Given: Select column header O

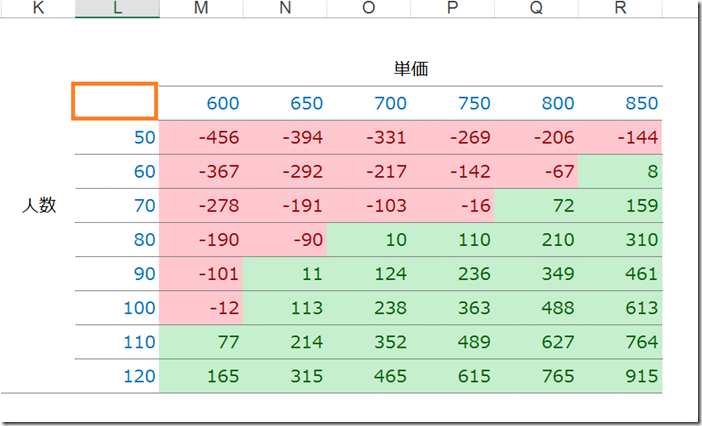Looking at the screenshot, I should tap(368, 9).
